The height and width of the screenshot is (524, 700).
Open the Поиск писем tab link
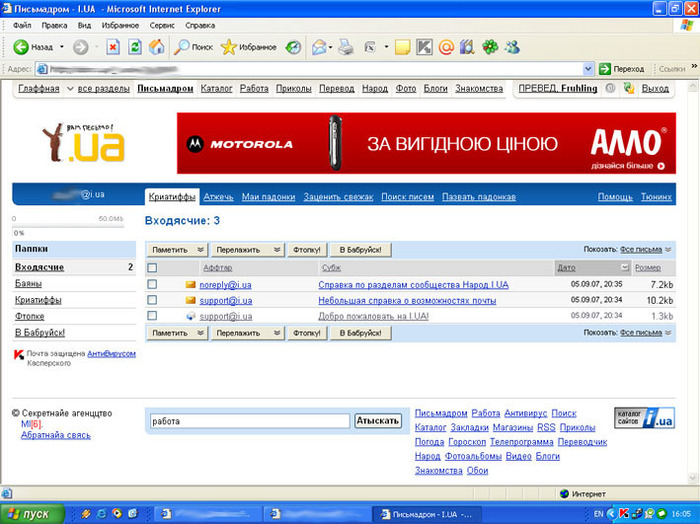(408, 197)
